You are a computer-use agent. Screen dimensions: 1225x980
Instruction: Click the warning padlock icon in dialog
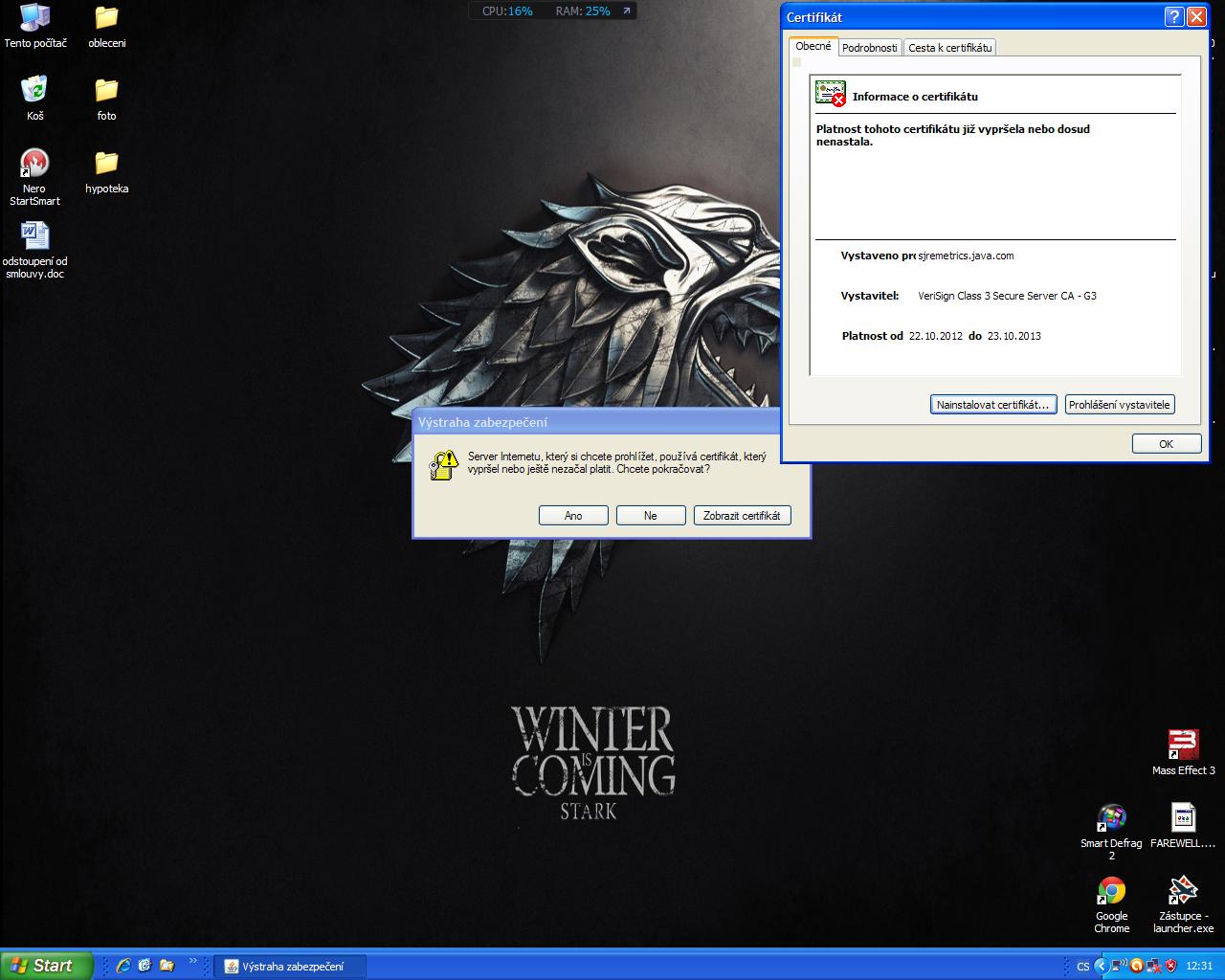pos(443,465)
